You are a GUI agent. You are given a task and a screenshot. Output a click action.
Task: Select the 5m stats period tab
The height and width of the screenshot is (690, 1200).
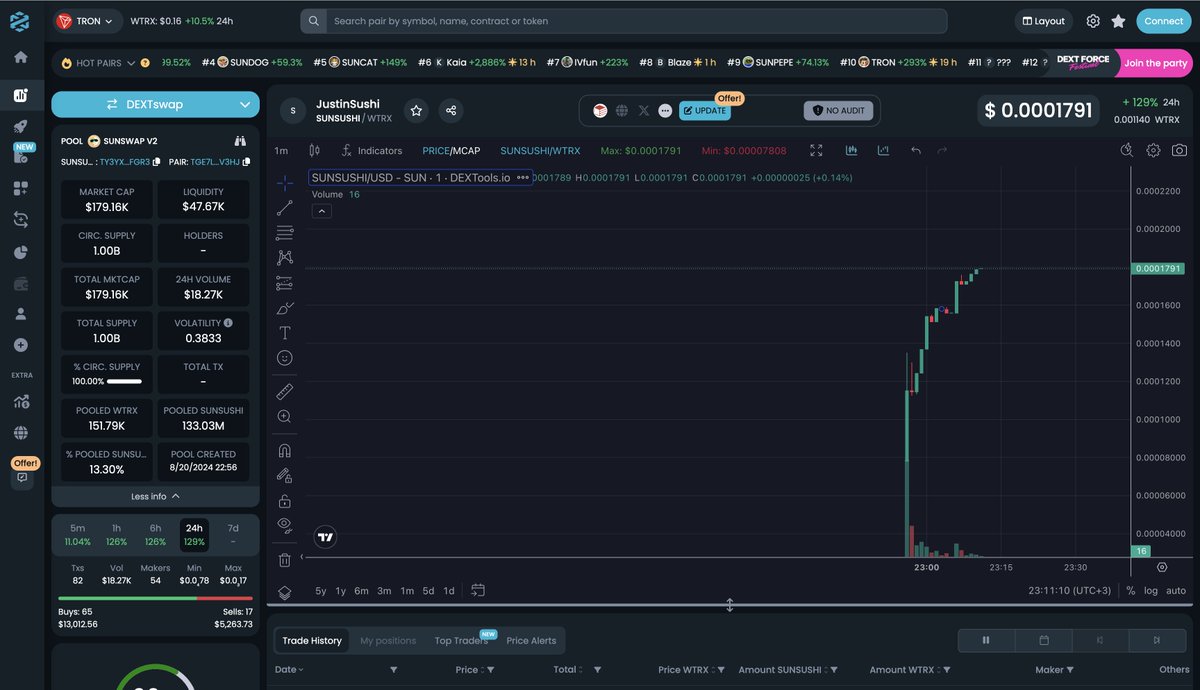coord(77,534)
